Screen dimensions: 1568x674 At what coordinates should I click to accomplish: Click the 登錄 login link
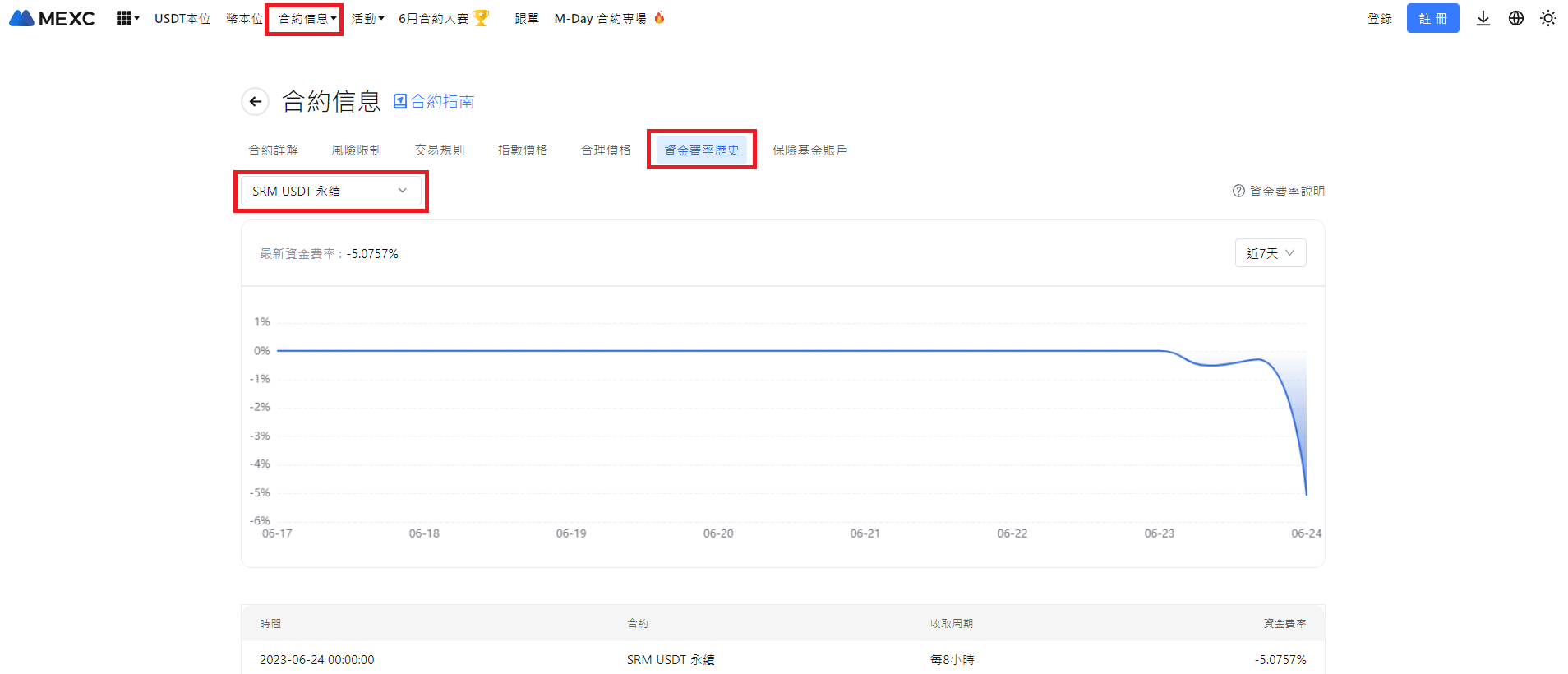pyautogui.click(x=1379, y=18)
